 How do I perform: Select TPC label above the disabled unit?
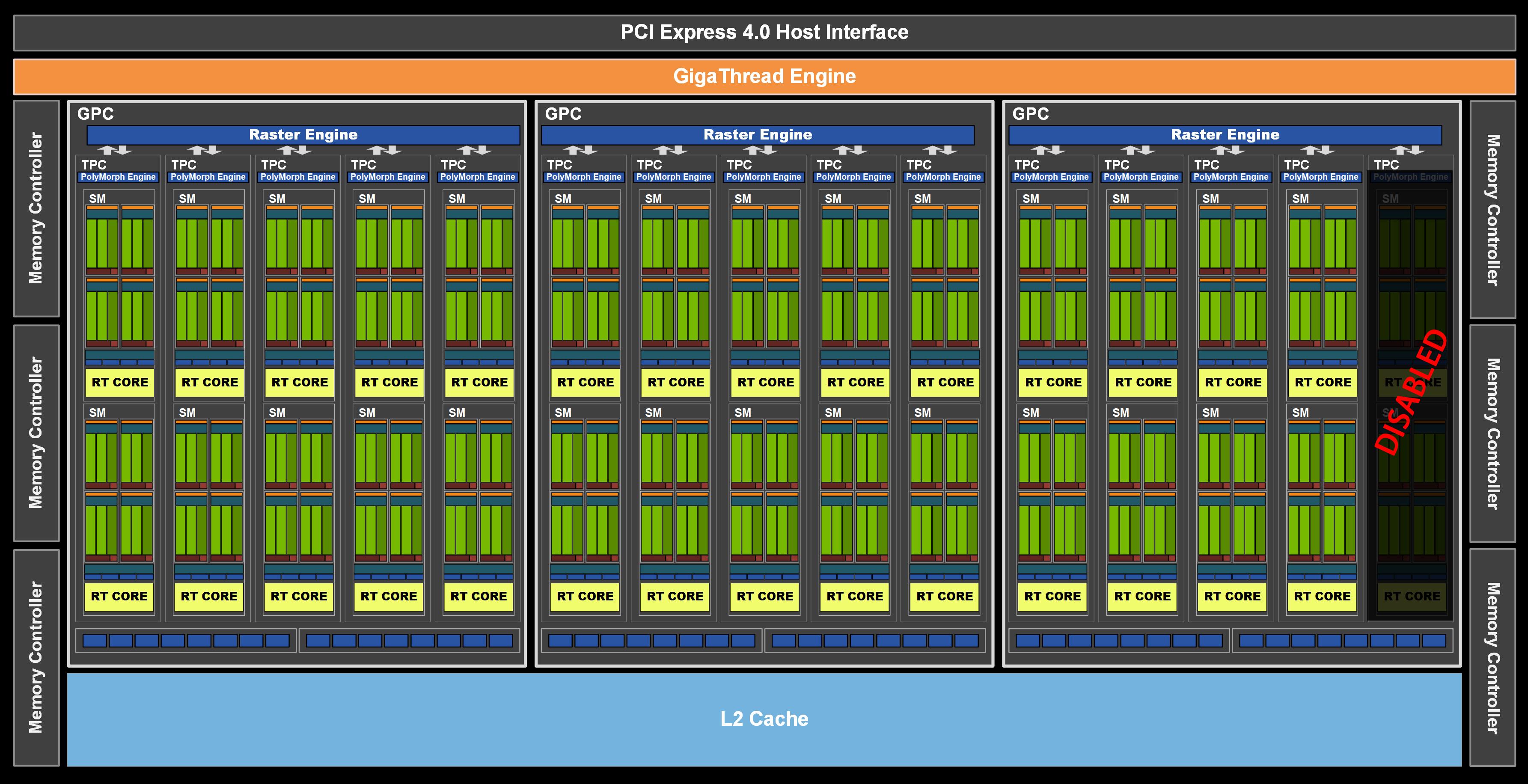click(1386, 164)
